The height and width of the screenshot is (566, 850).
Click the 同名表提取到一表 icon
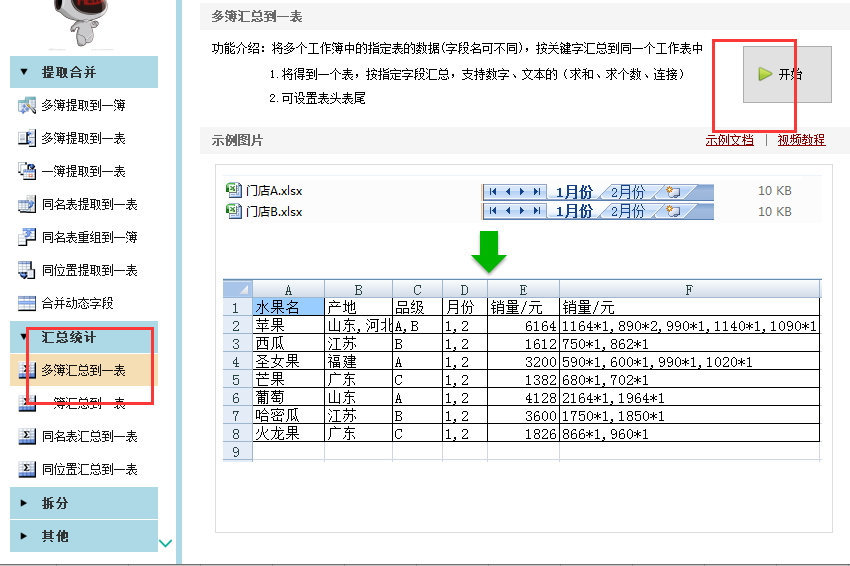[27, 204]
